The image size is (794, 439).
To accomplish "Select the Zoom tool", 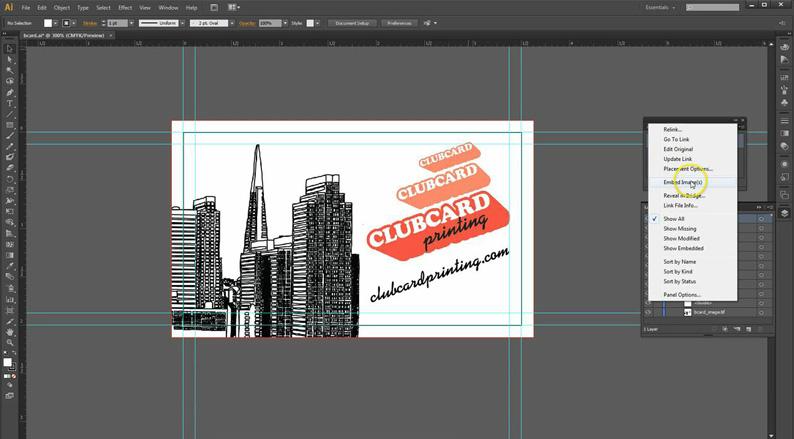I will click(10, 343).
